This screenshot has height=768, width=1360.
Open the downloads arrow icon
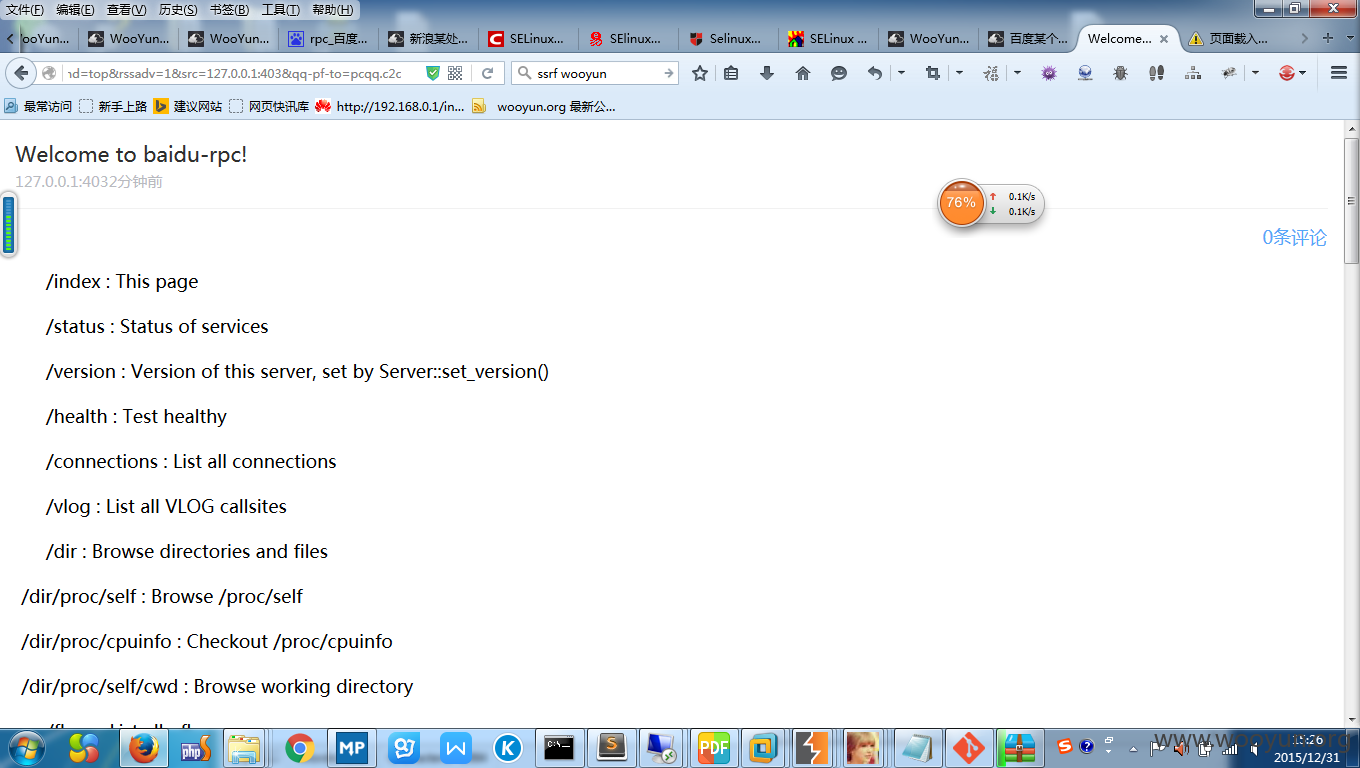pos(767,73)
